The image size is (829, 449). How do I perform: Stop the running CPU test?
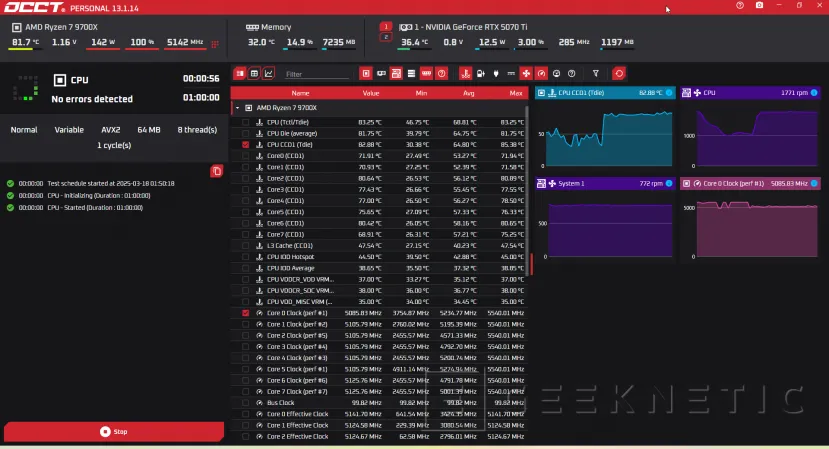point(114,432)
